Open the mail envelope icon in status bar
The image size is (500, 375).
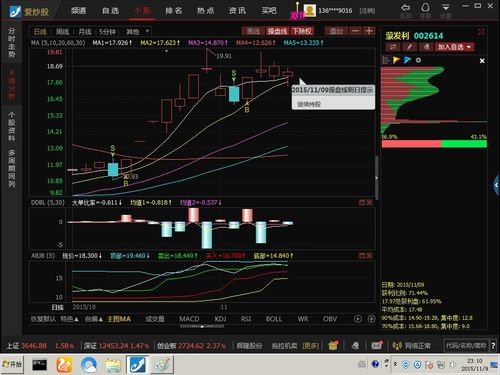tap(377, 346)
